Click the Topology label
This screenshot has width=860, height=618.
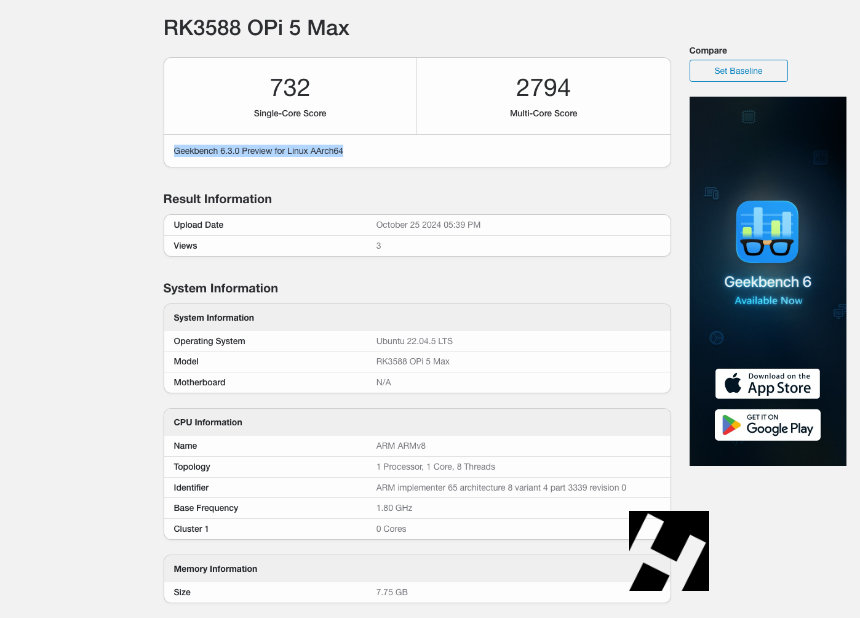[192, 467]
